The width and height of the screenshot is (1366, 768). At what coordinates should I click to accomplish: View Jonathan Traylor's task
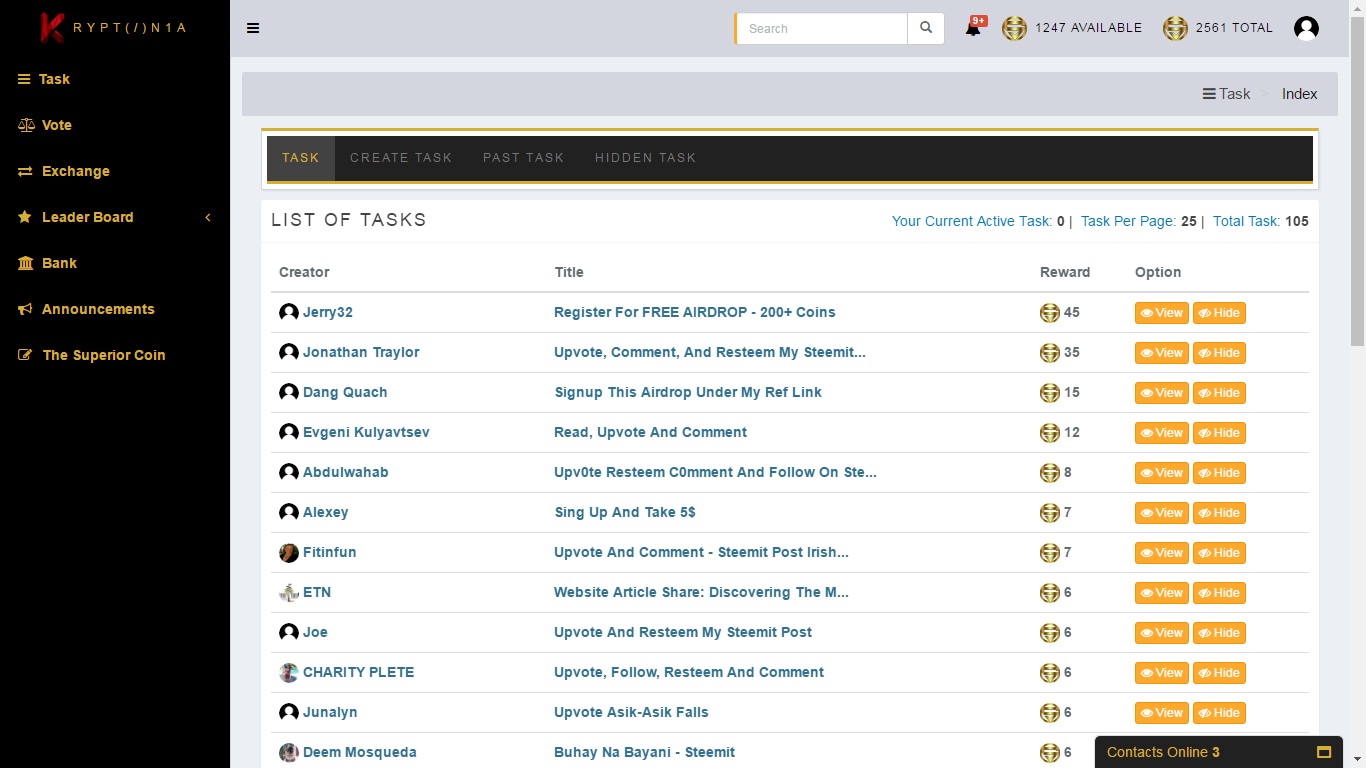coord(1161,353)
